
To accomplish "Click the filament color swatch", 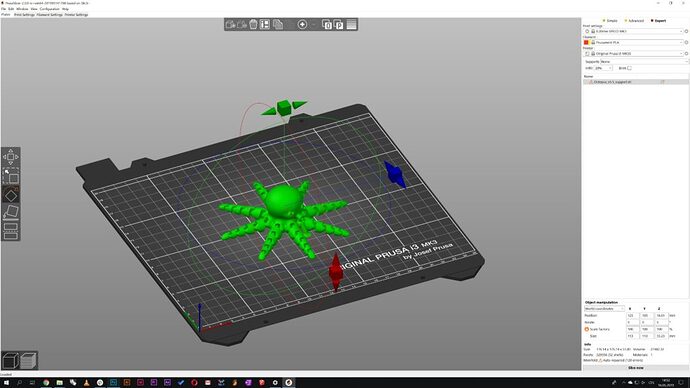I will tap(586, 42).
